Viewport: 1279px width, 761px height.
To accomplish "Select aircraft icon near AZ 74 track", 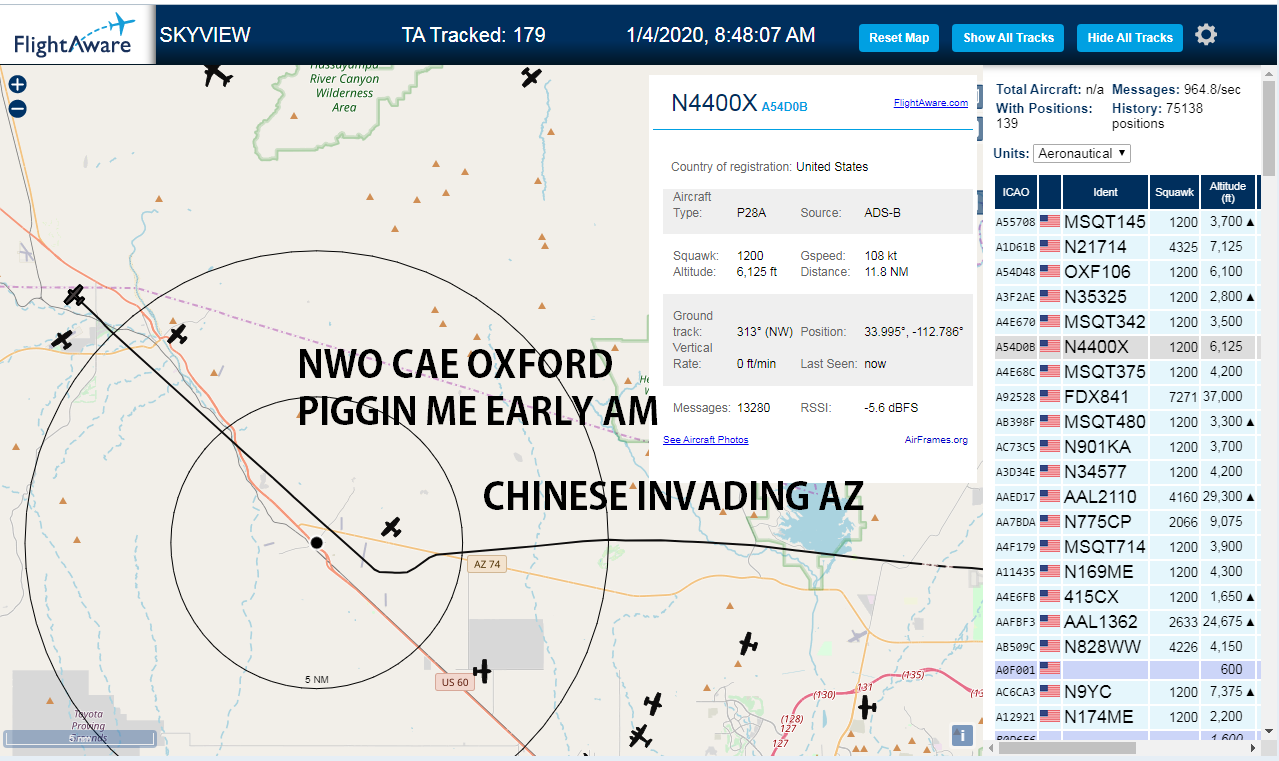I will 392,527.
